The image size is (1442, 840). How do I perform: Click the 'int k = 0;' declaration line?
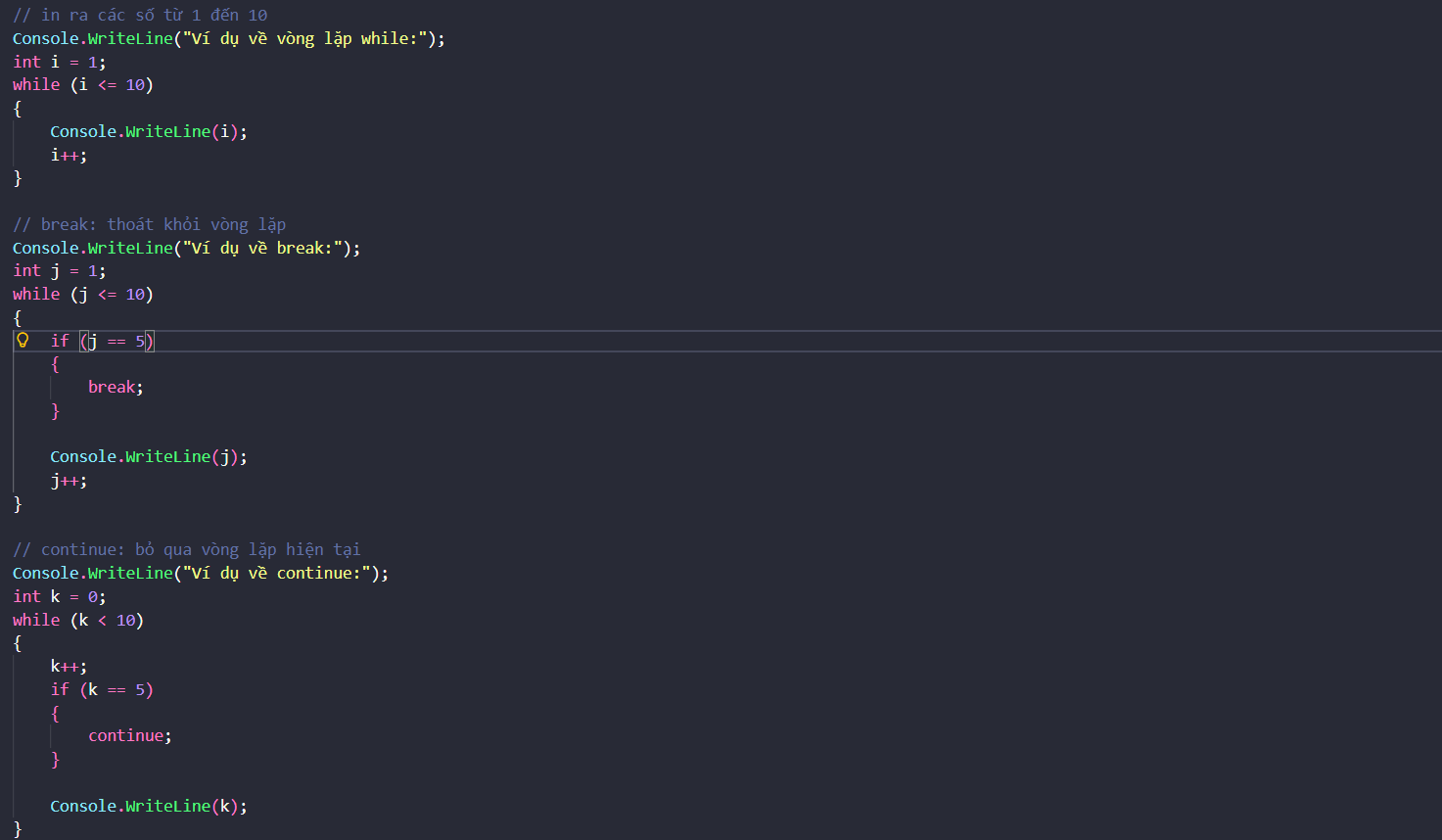(x=59, y=597)
